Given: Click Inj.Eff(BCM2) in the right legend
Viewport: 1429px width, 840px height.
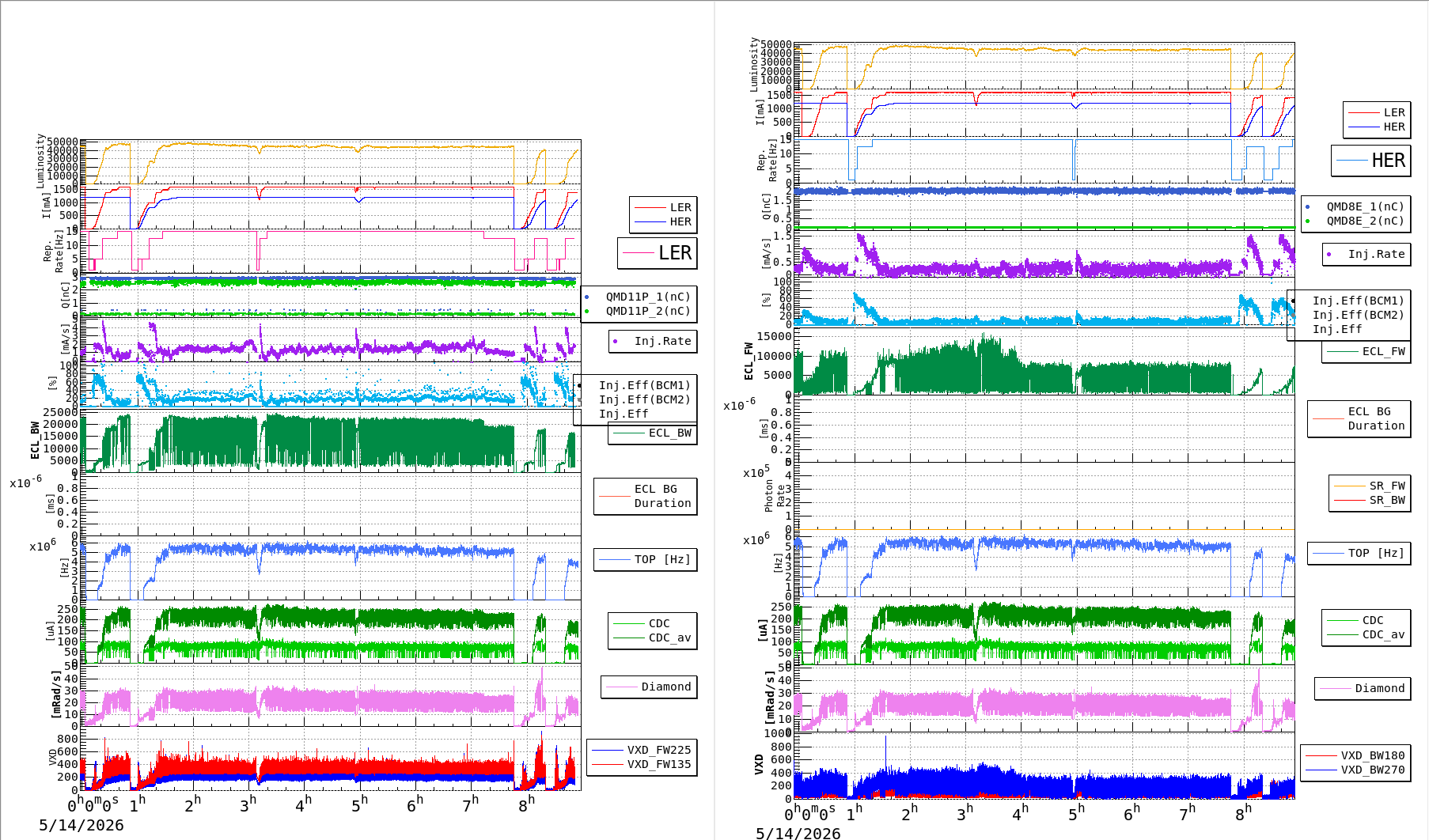Looking at the screenshot, I should click(1358, 315).
